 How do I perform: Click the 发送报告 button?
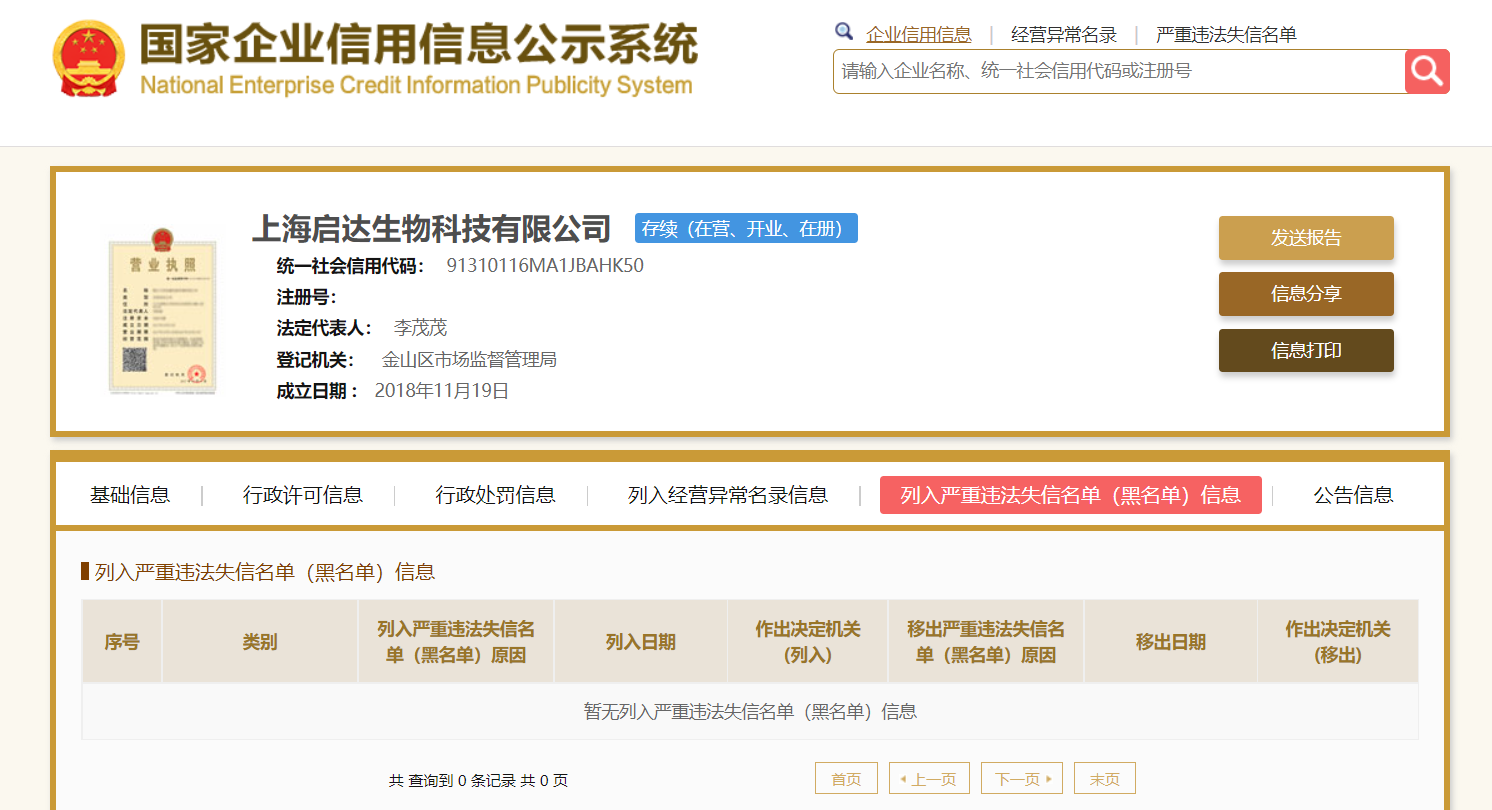click(1306, 238)
